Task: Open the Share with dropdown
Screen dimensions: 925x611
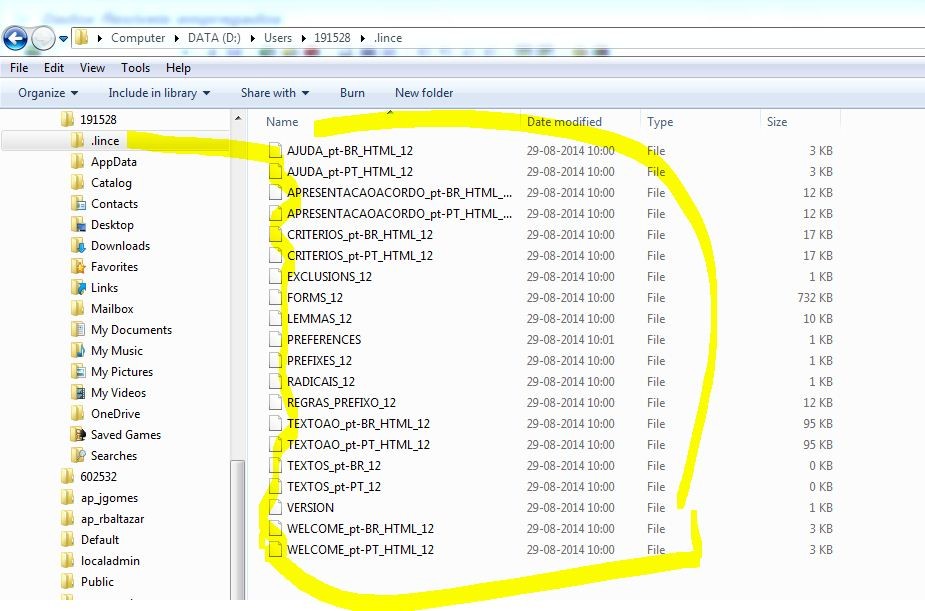Action: (274, 93)
